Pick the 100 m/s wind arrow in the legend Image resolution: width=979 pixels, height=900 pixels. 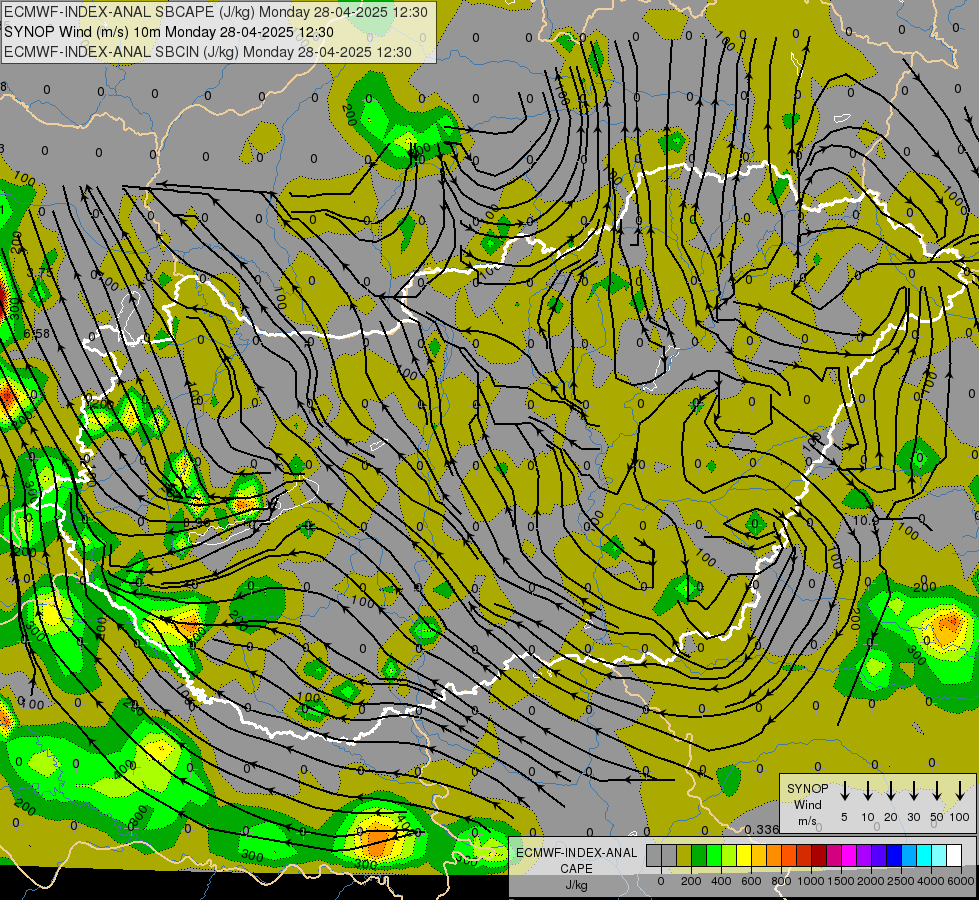coord(960,791)
